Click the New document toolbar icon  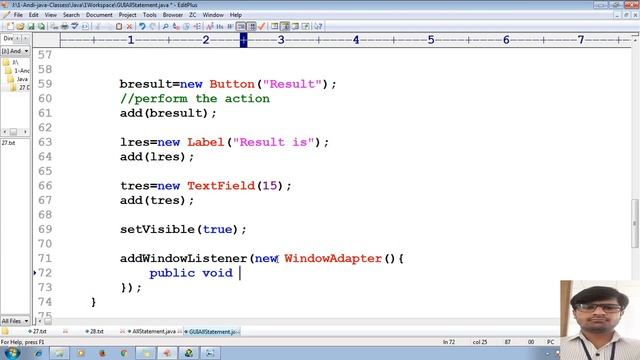10,27
